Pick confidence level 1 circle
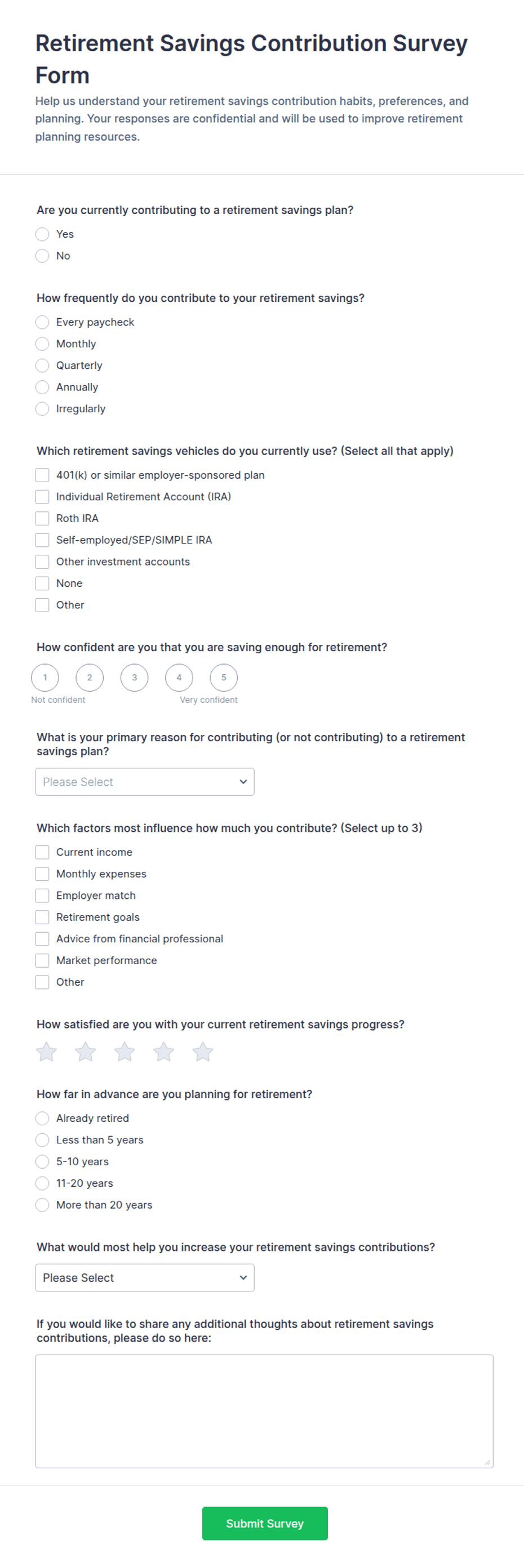 pos(45,678)
